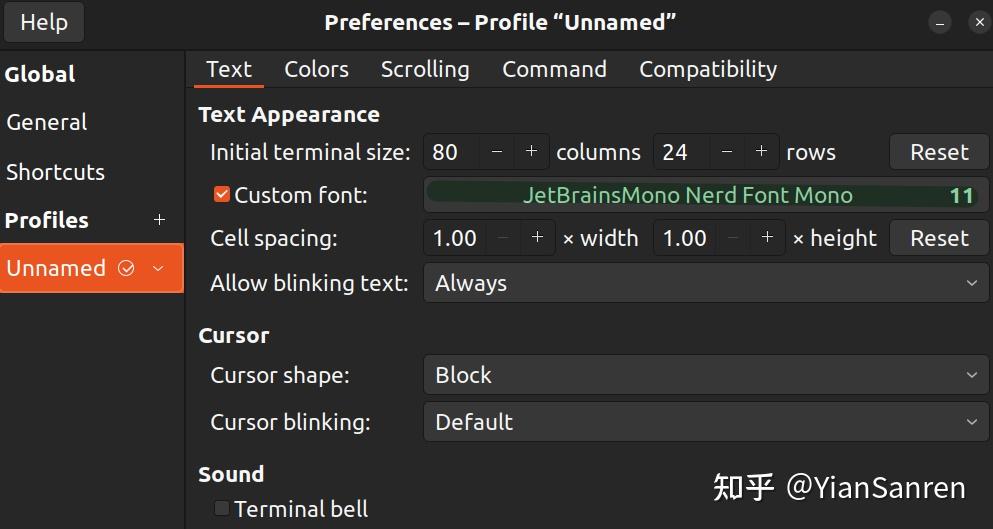
Task: Enable the Terminal bell checkbox
Action: pos(222,509)
